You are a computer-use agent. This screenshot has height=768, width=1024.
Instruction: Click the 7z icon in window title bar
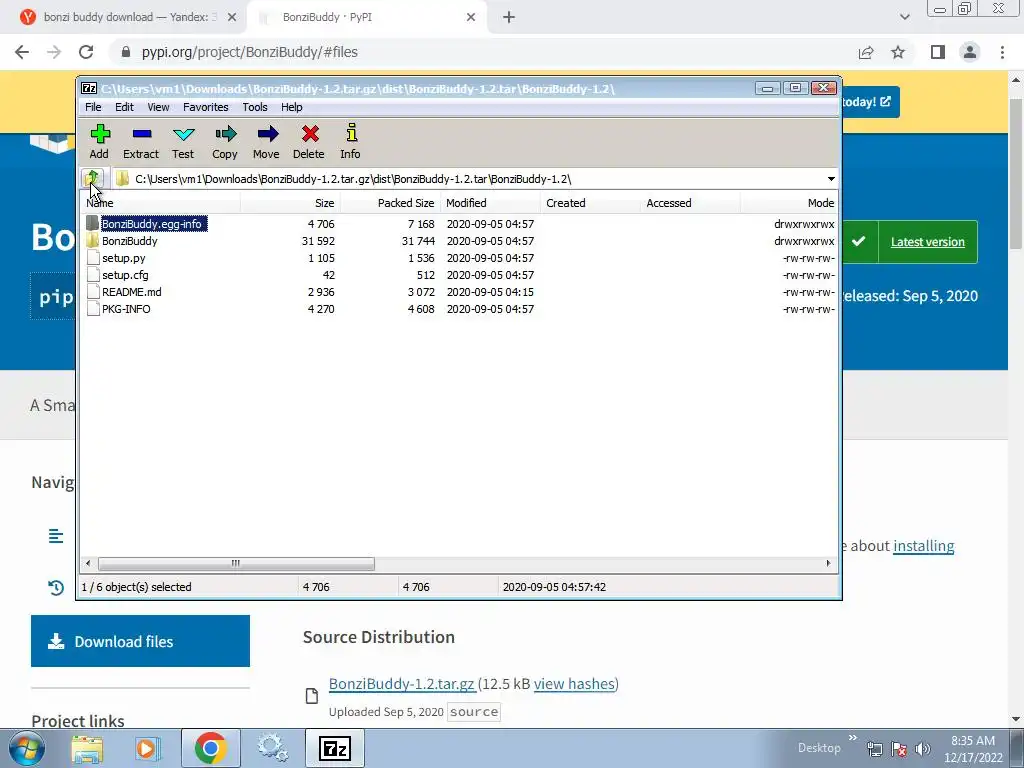(89, 88)
